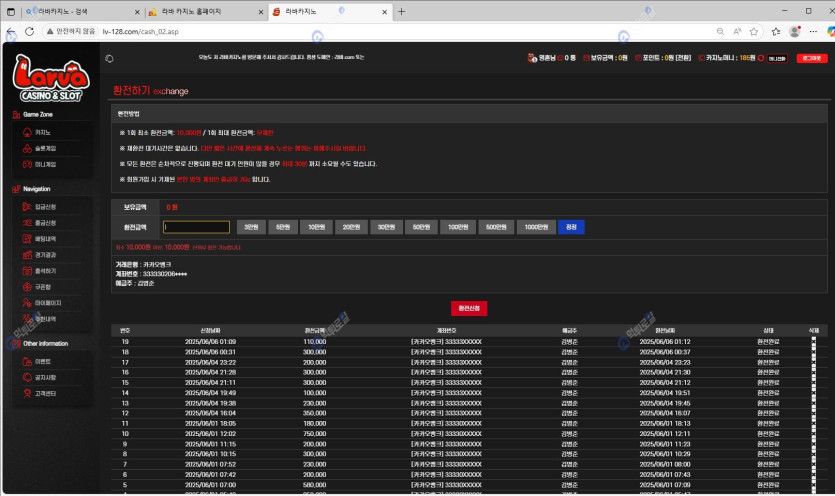Click the red 로그아웃 button

811,59
